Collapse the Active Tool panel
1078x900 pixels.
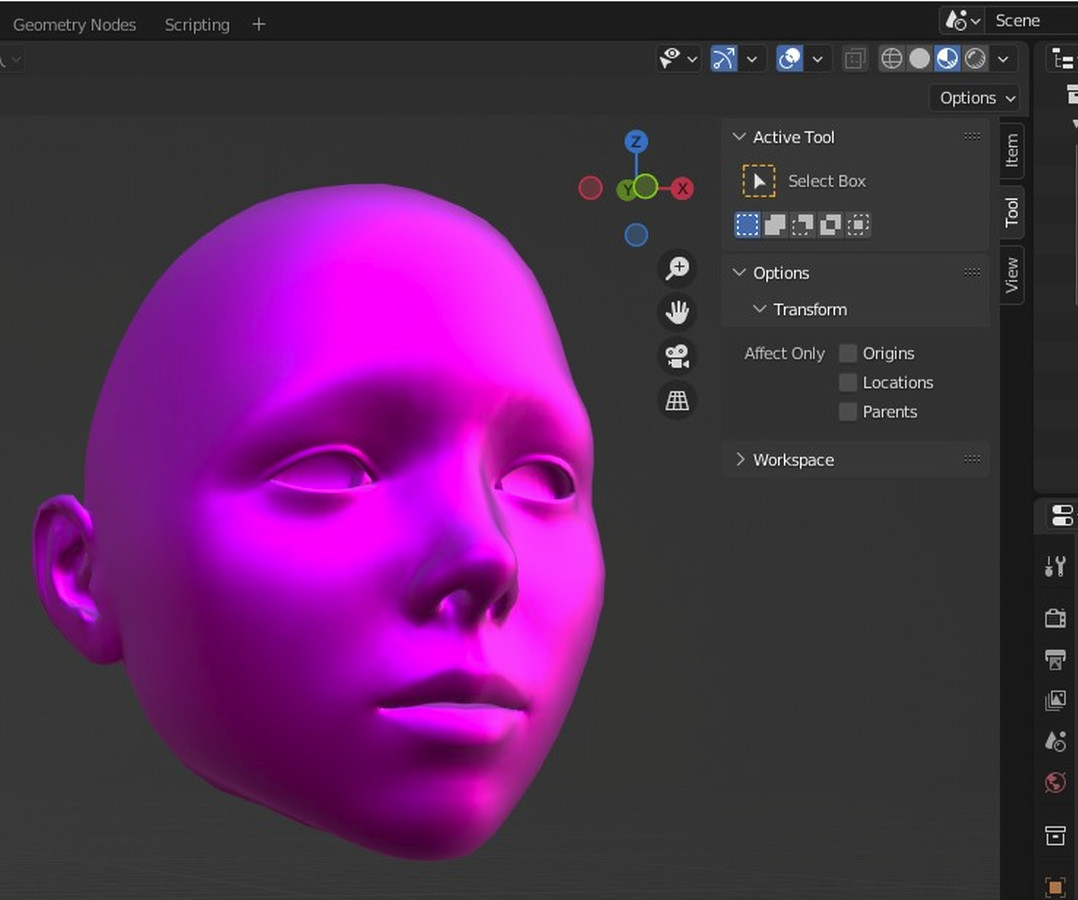(740, 137)
